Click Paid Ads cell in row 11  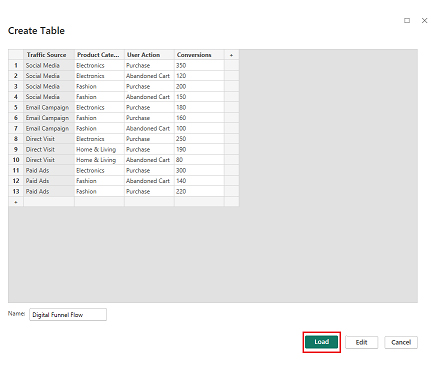point(49,171)
